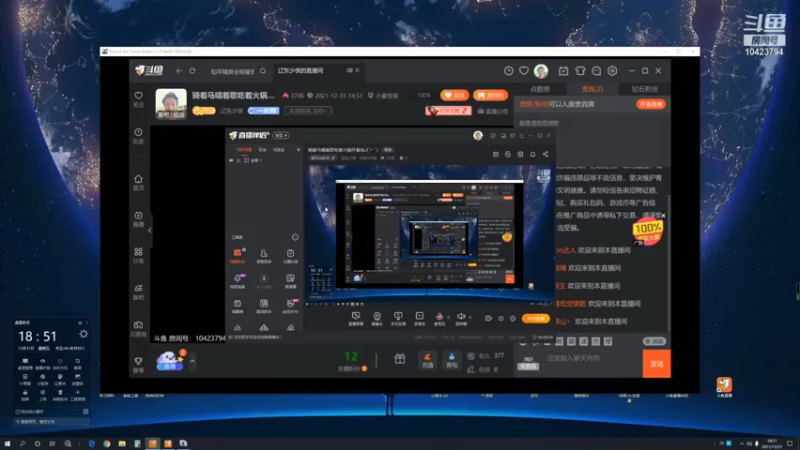Refresh the Douyu page
Screen dimensions: 800x450
(x=192, y=71)
